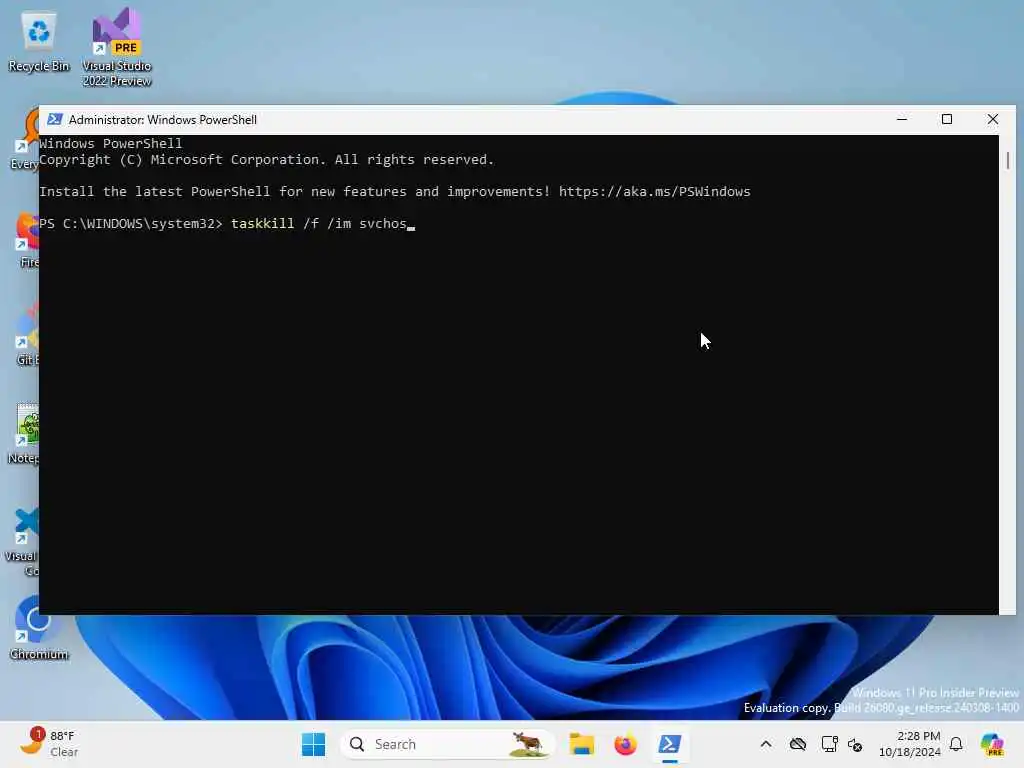Image resolution: width=1024 pixels, height=768 pixels.
Task: Click the cow illustration in search box
Action: [x=527, y=744]
